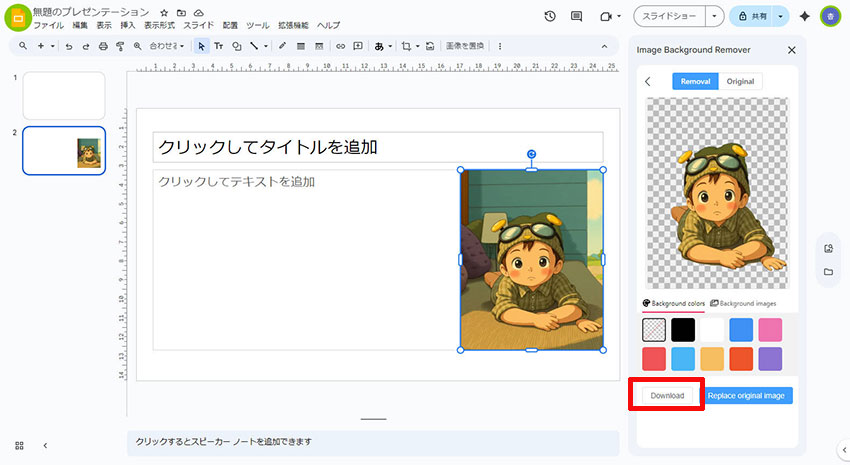
Task: Click the undo arrow icon
Action: click(x=68, y=46)
